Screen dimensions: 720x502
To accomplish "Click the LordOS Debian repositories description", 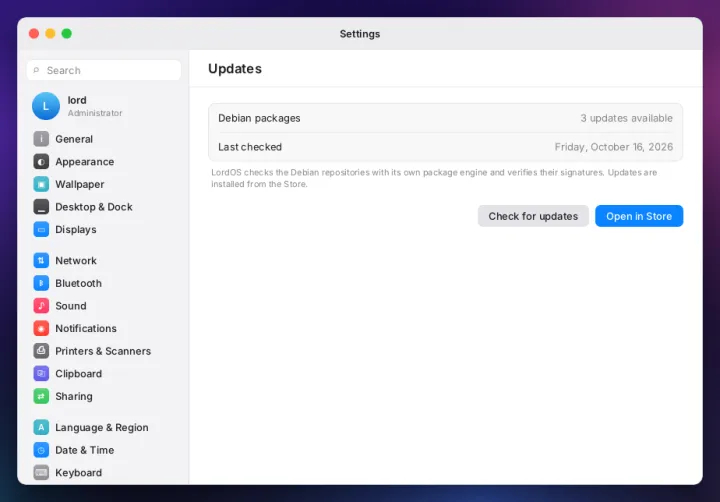I will (434, 178).
